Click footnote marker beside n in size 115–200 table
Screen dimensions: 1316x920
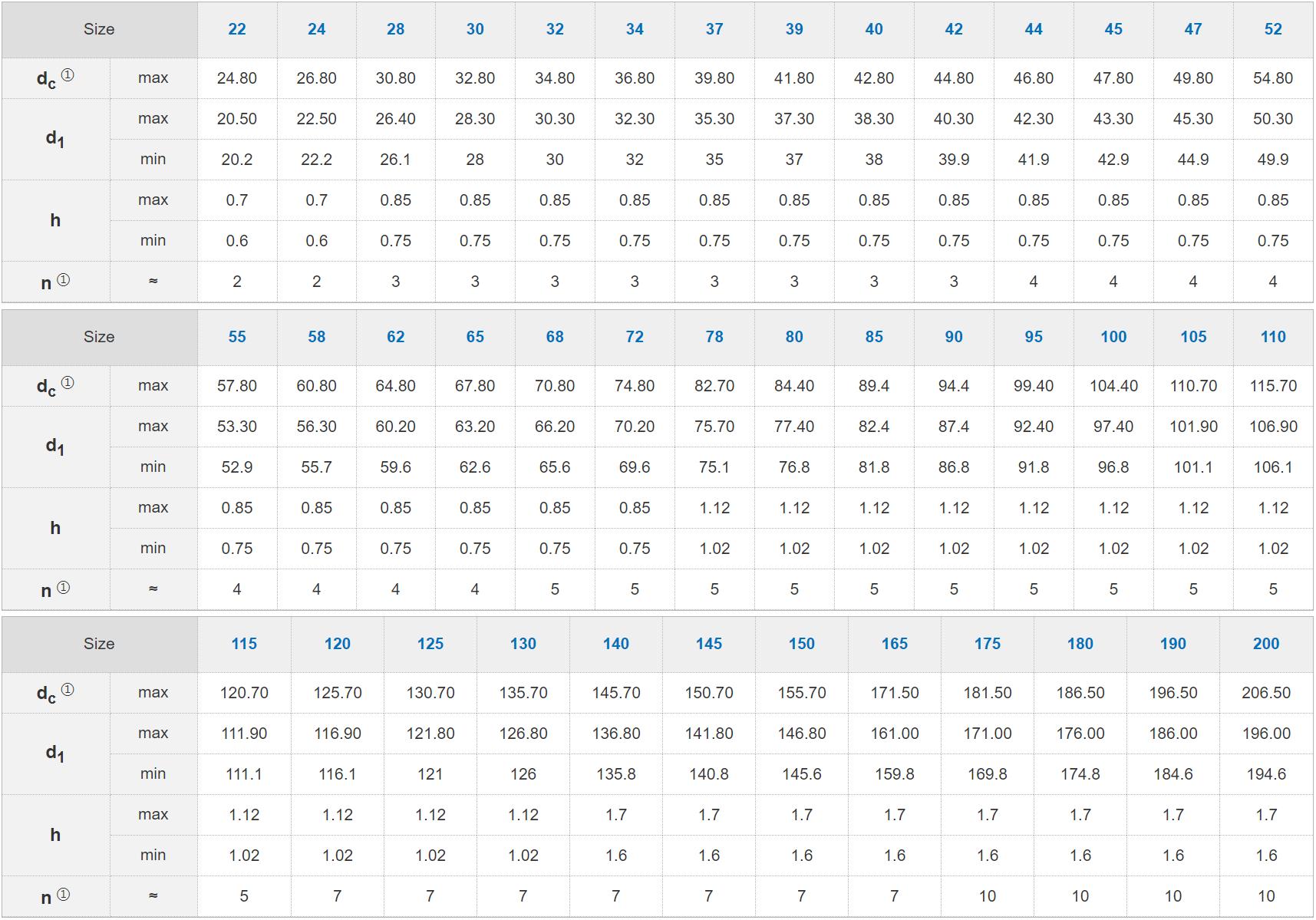[x=64, y=895]
